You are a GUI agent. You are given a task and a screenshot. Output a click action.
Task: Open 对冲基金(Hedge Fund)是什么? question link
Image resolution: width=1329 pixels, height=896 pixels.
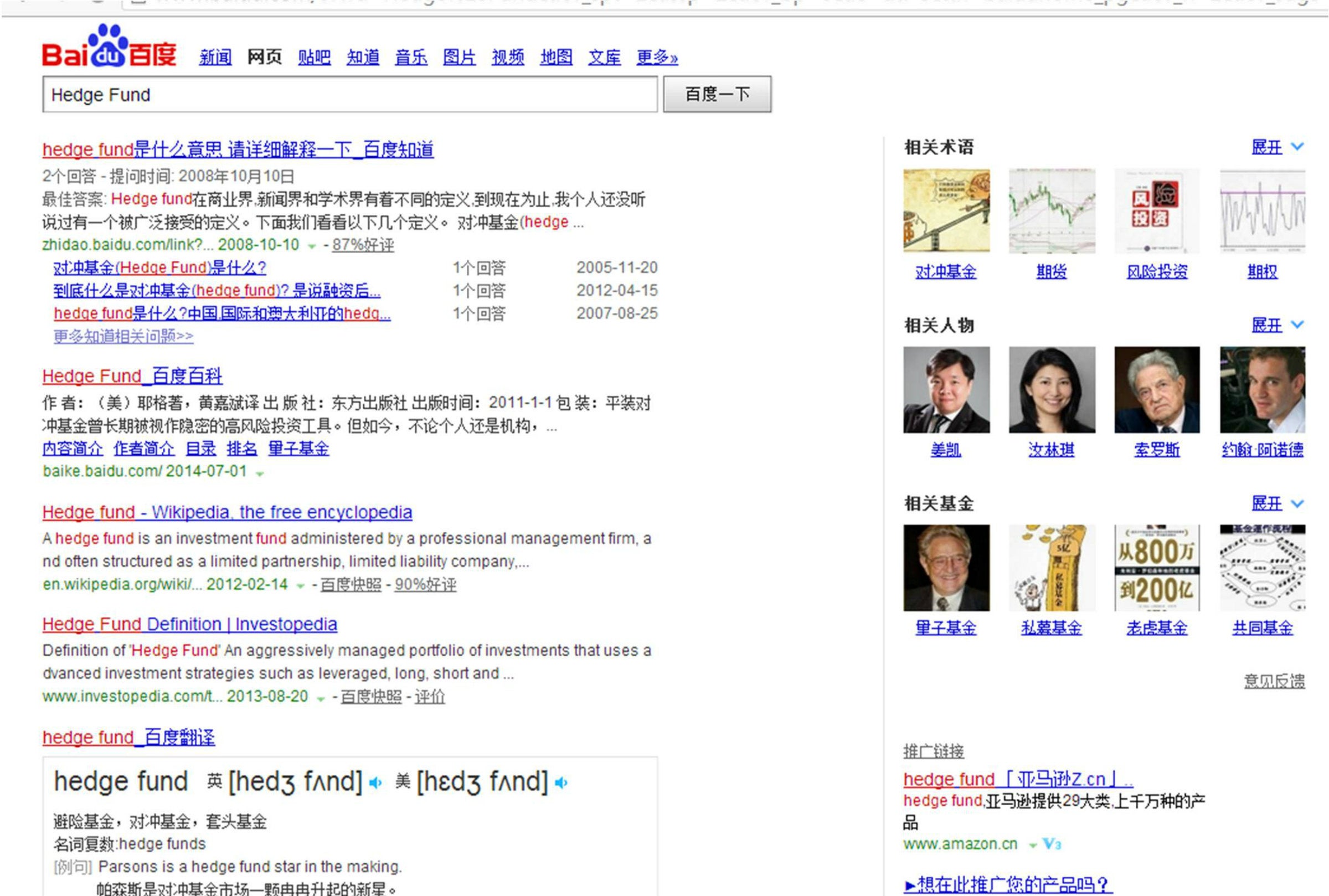pyautogui.click(x=160, y=267)
